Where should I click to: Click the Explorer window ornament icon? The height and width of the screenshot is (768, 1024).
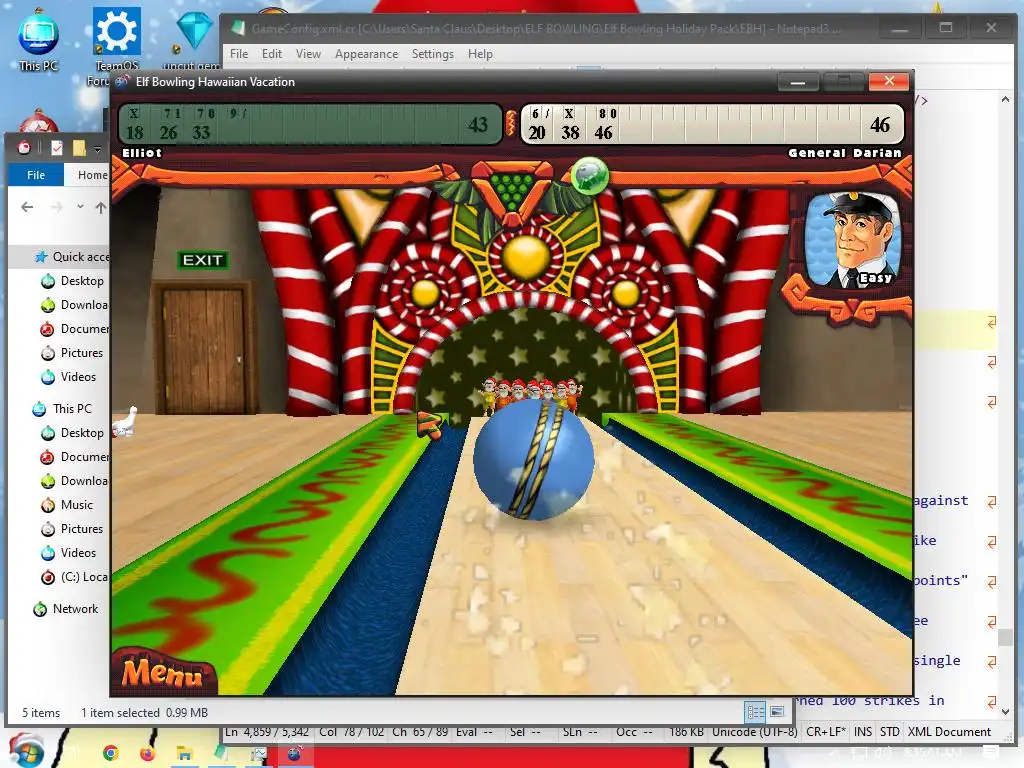click(24, 148)
